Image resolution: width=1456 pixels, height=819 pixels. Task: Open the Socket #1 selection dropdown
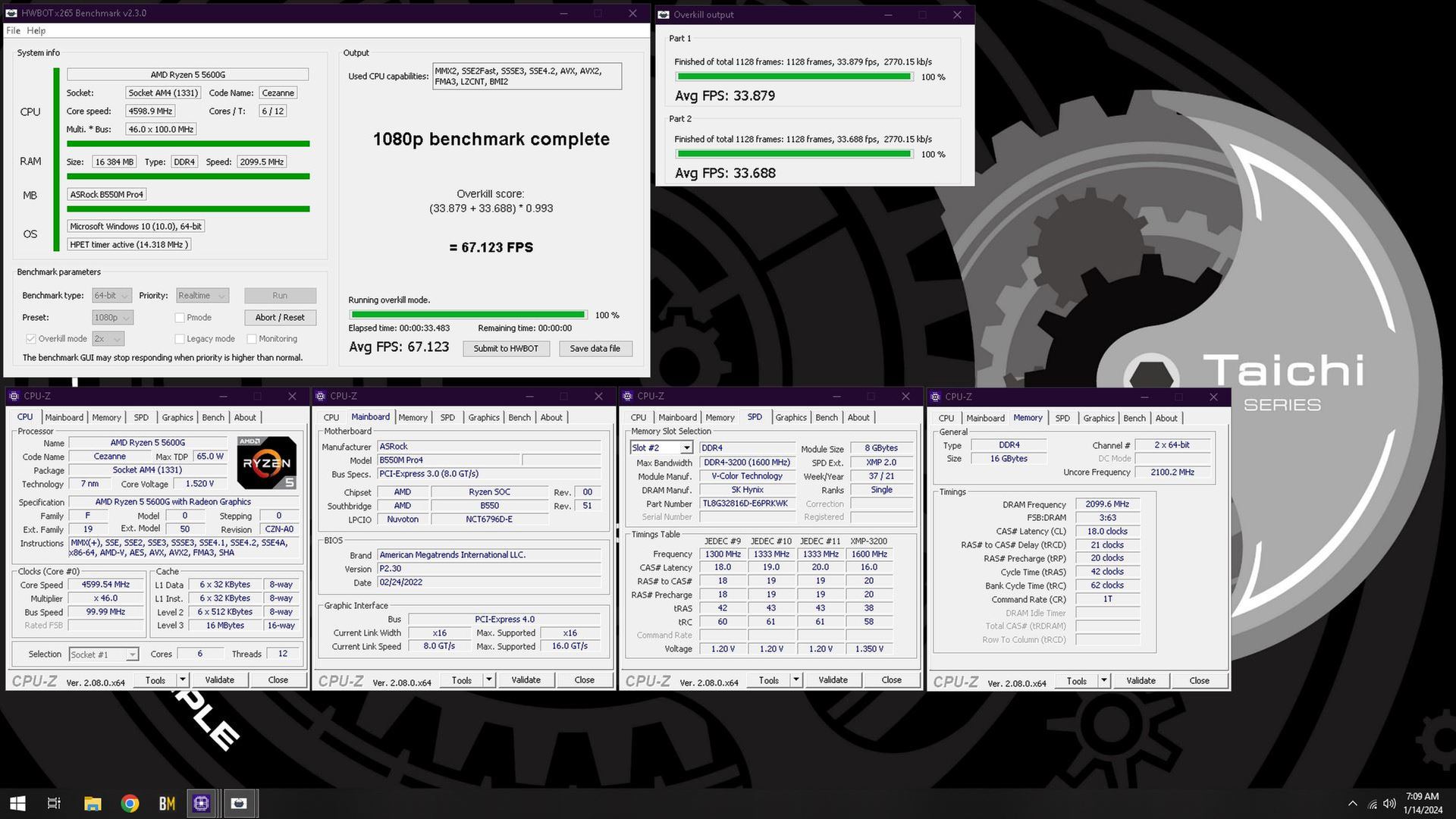pyautogui.click(x=103, y=654)
